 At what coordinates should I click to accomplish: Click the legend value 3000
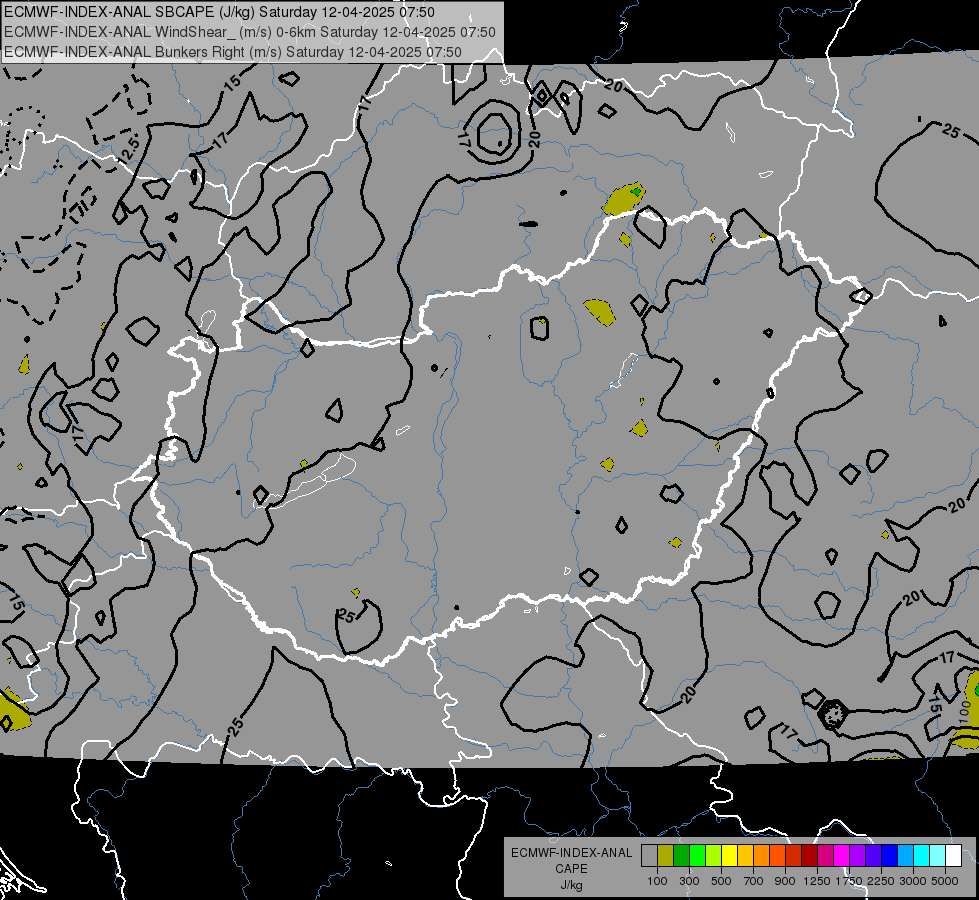[x=913, y=881]
